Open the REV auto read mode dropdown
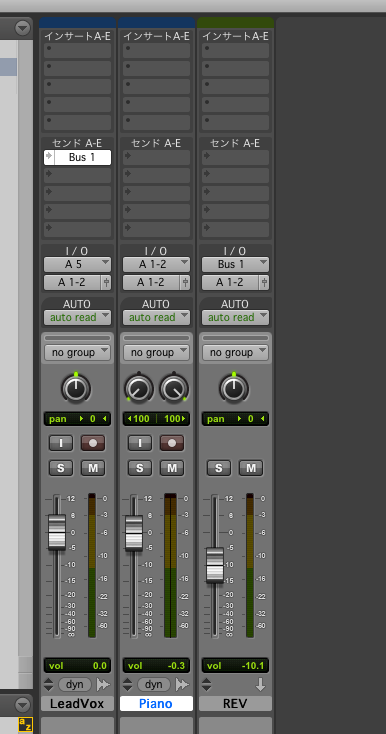The image size is (386, 734). tap(235, 317)
